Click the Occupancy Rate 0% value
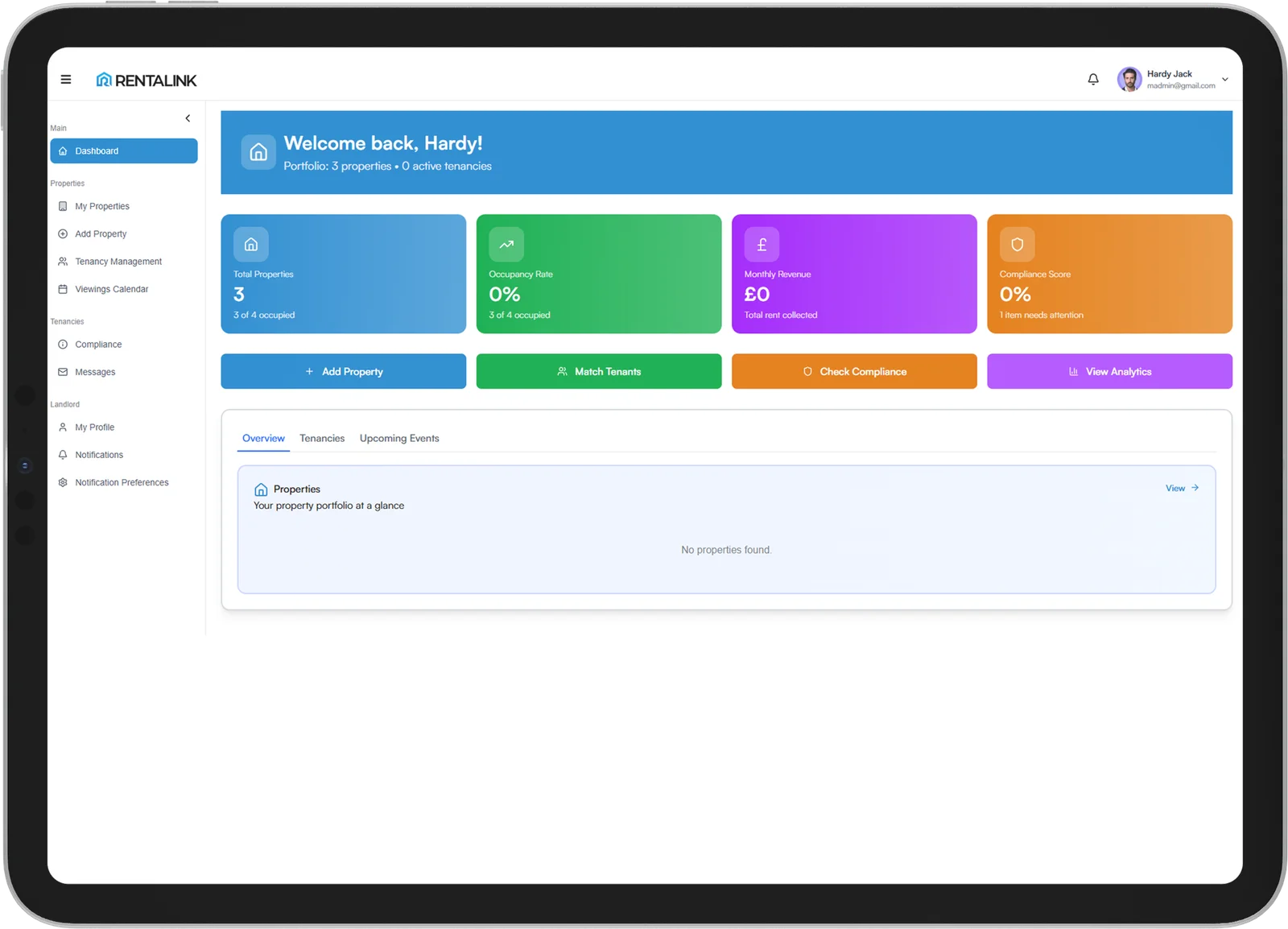 pyautogui.click(x=505, y=295)
